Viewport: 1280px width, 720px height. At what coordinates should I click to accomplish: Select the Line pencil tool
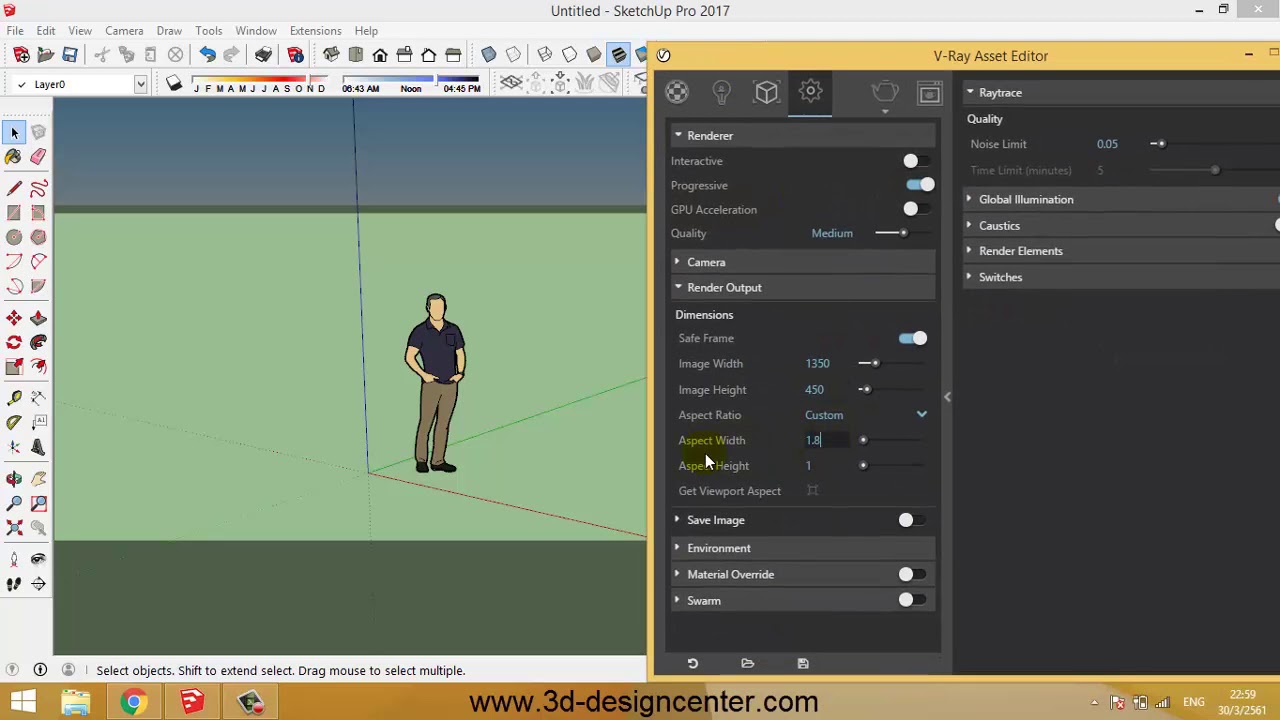click(14, 188)
